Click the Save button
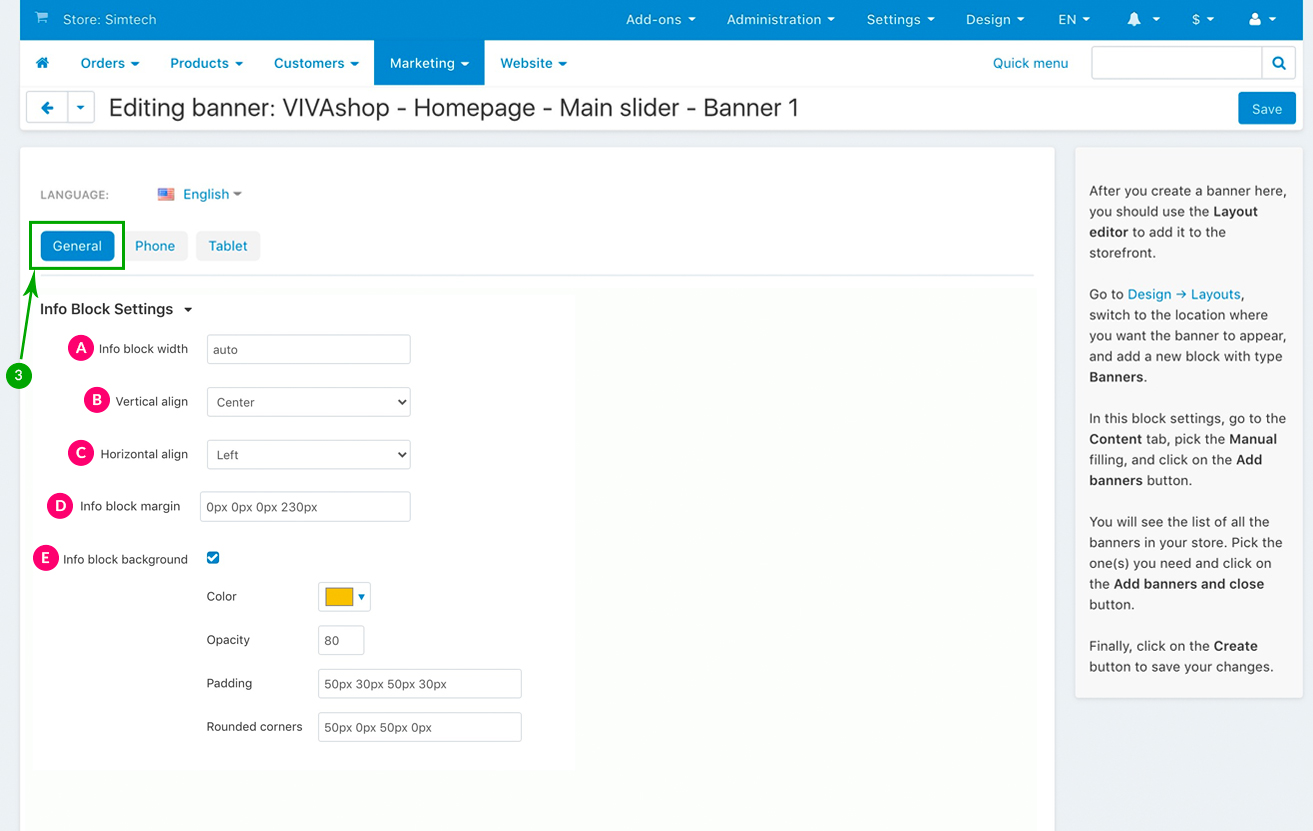Image resolution: width=1313 pixels, height=831 pixels. [1266, 109]
